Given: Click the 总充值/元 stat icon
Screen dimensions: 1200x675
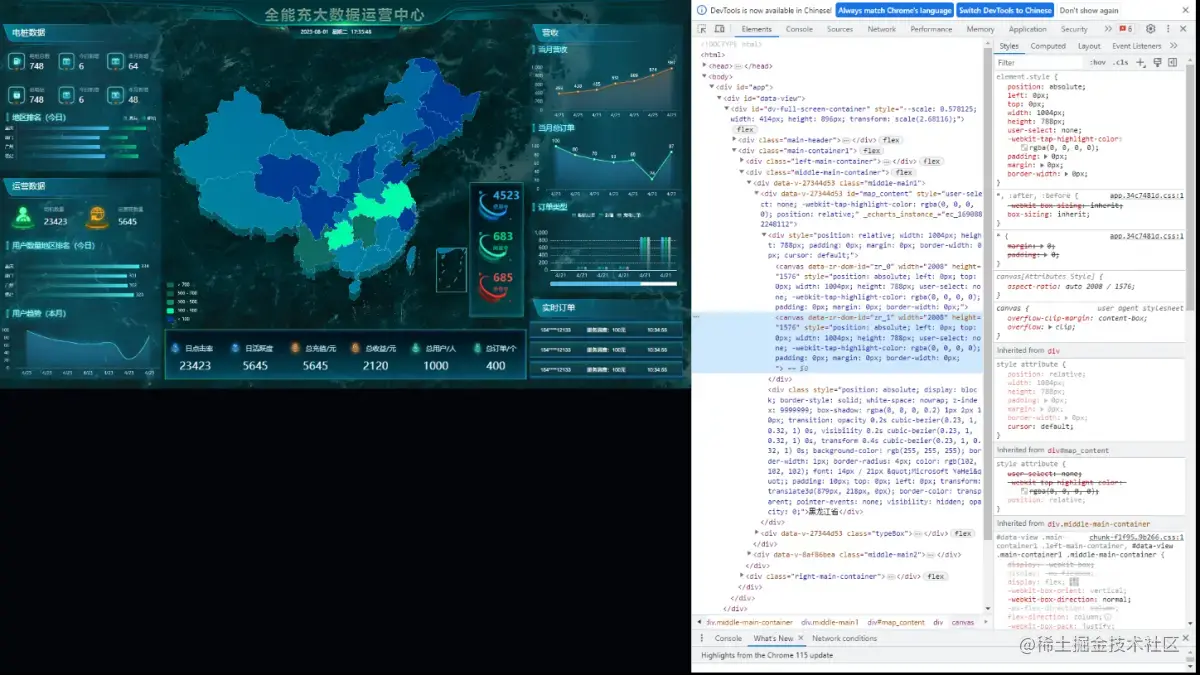Looking at the screenshot, I should click(x=294, y=348).
